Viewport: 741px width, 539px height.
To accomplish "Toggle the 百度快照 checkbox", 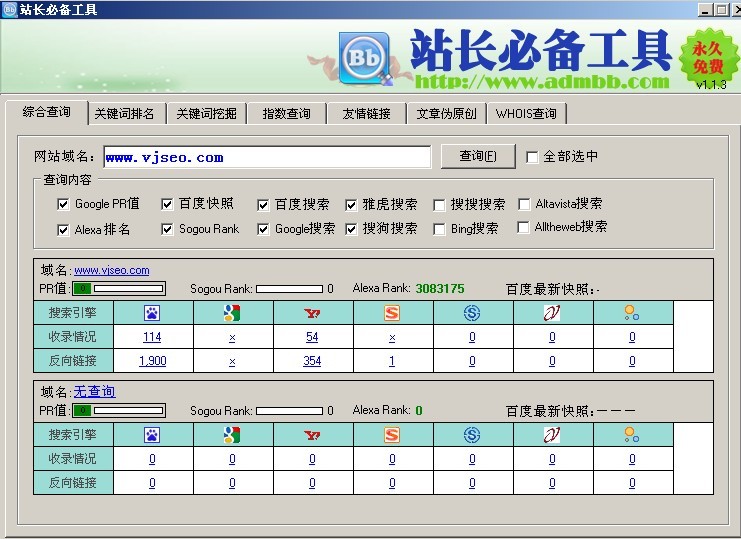I will pos(167,204).
